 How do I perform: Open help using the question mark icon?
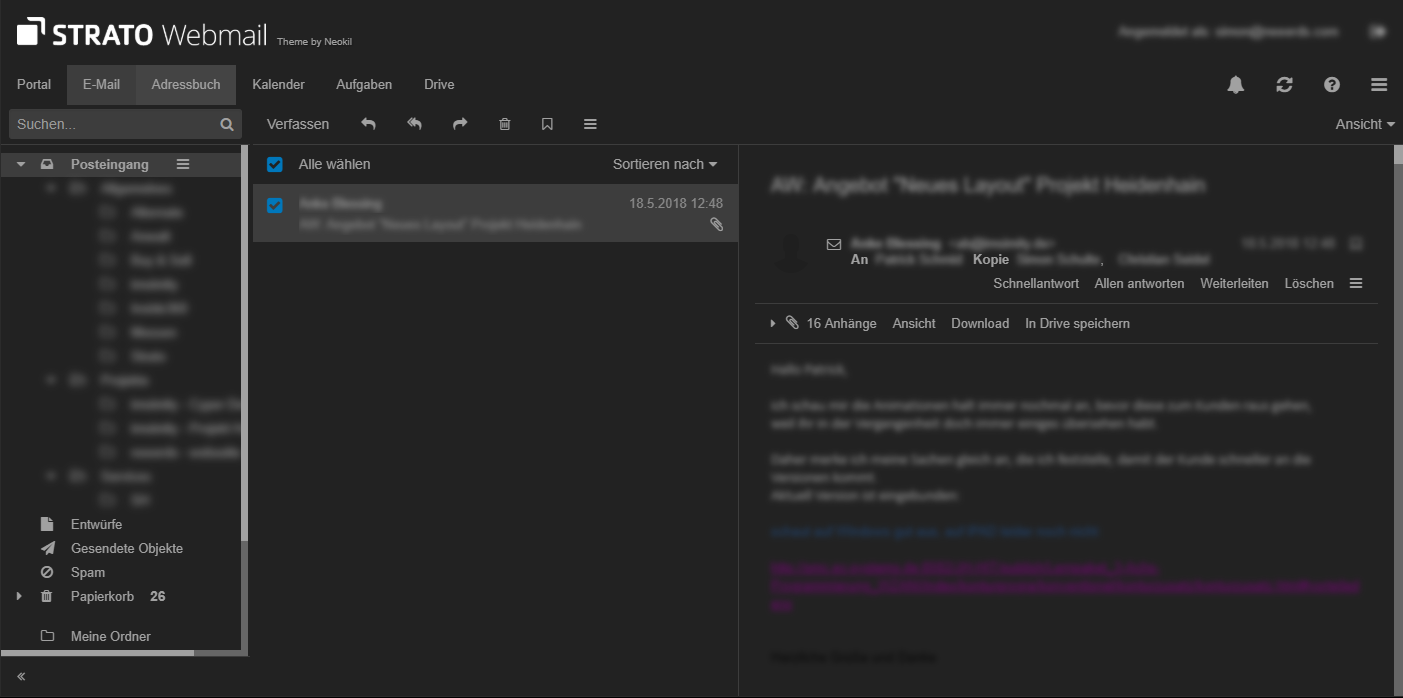1331,85
